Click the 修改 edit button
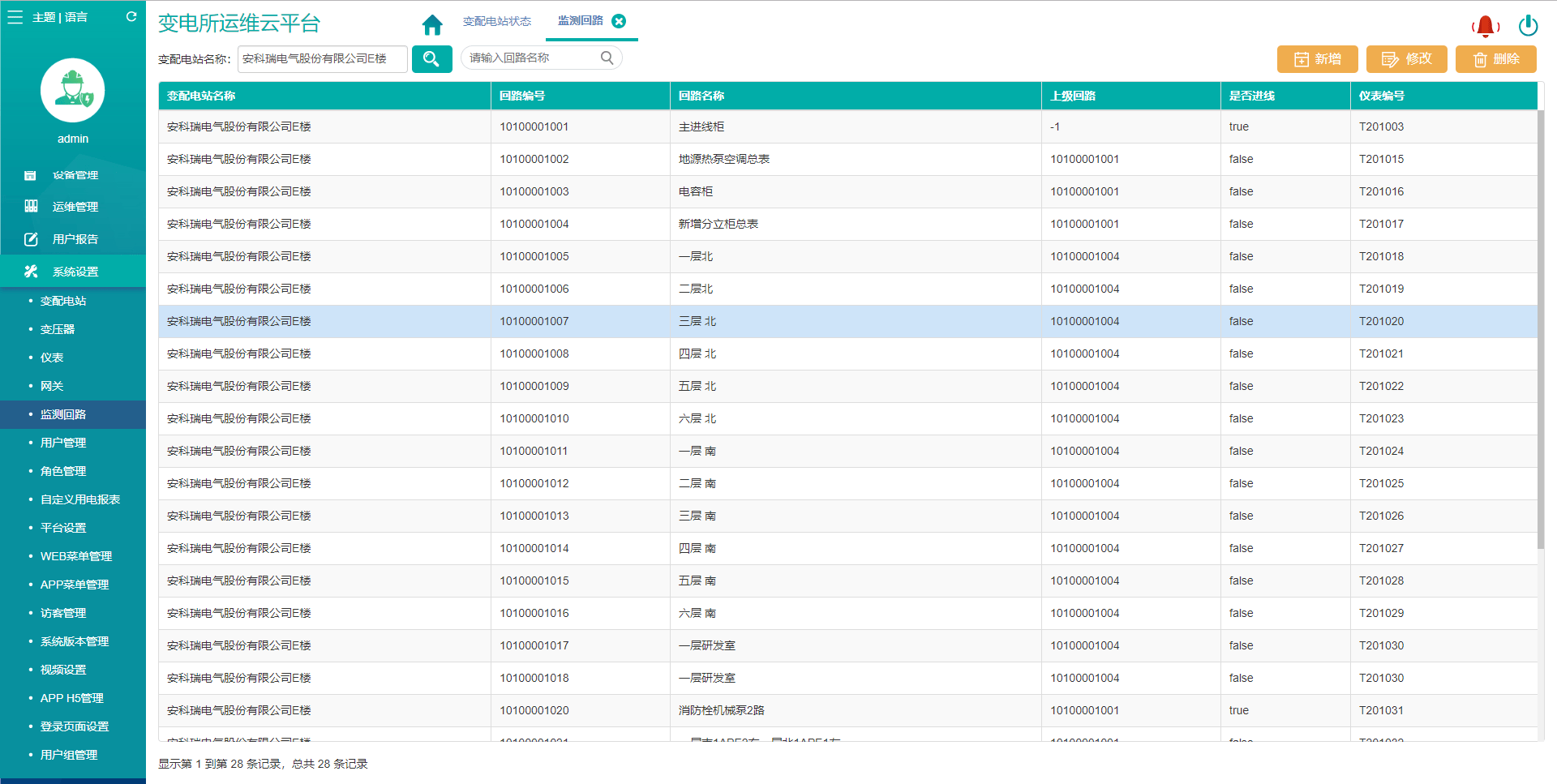Image resolution: width=1557 pixels, height=784 pixels. [x=1406, y=59]
